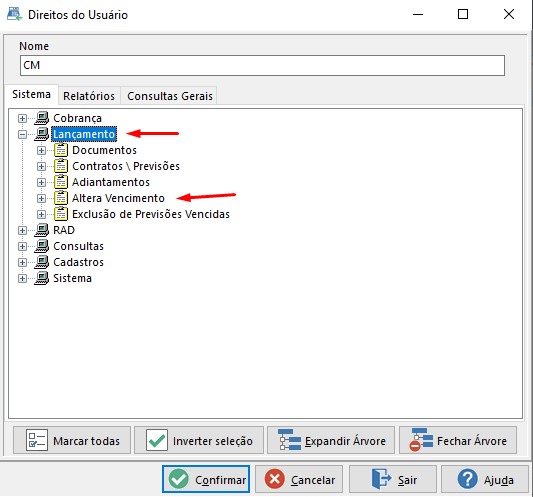Image resolution: width=533 pixels, height=497 pixels.
Task: Open the Relatórios tab
Action: [x=89, y=96]
